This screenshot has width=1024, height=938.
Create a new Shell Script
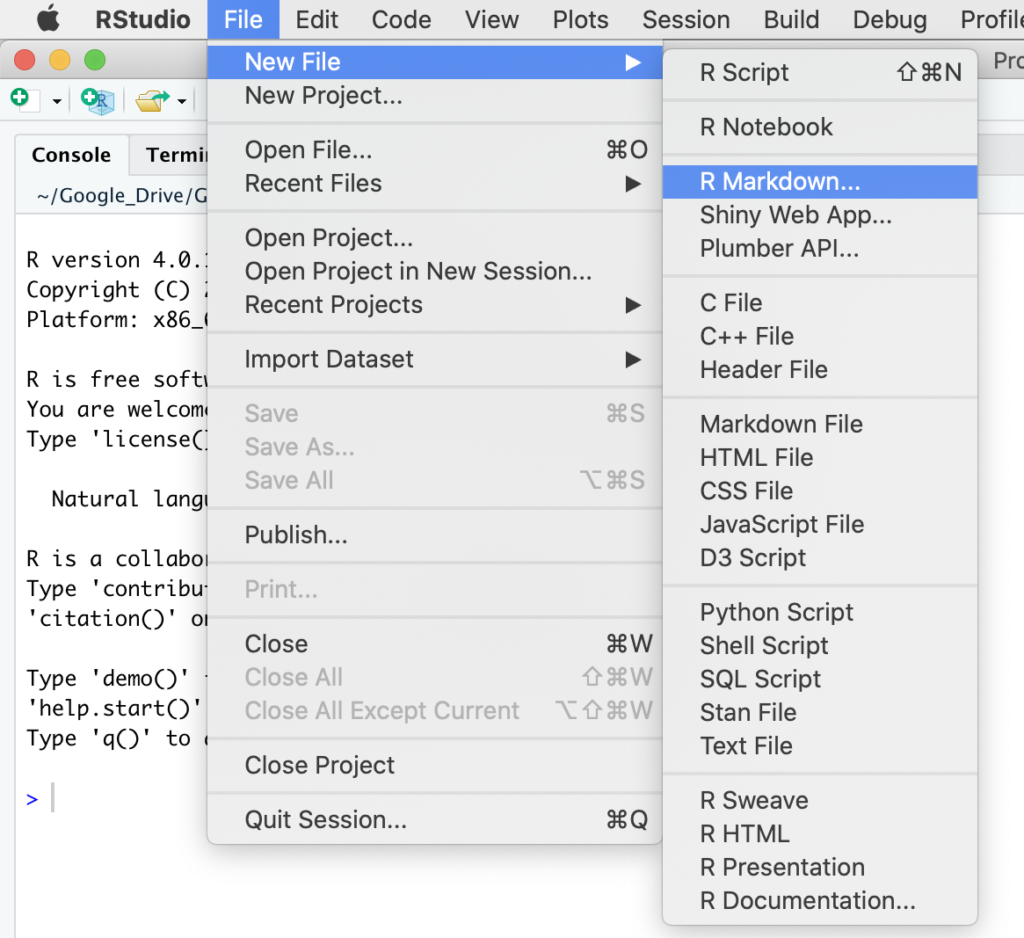coord(820,646)
